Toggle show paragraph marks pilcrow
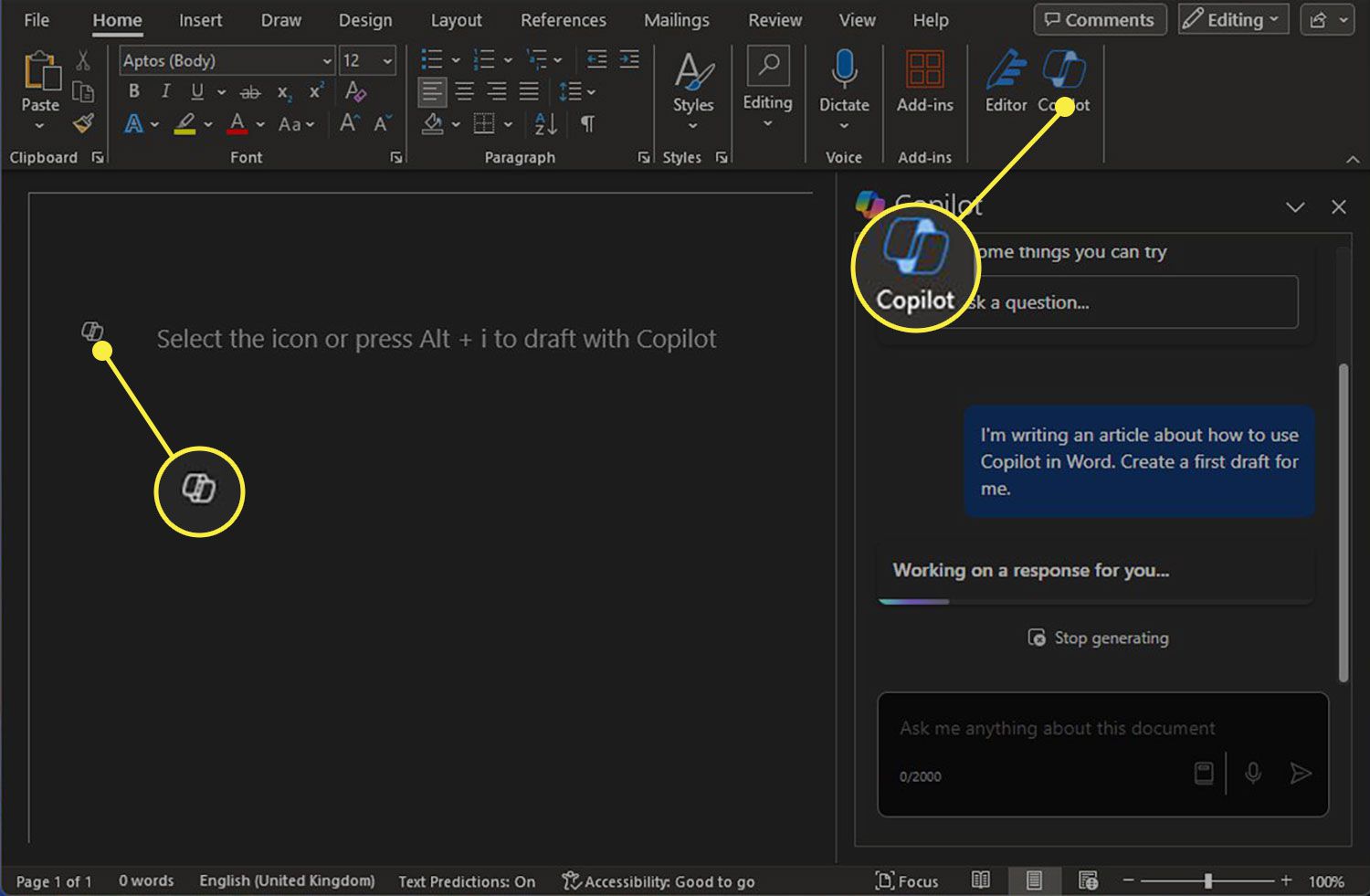Screen dimensions: 1370x896 click(x=587, y=123)
